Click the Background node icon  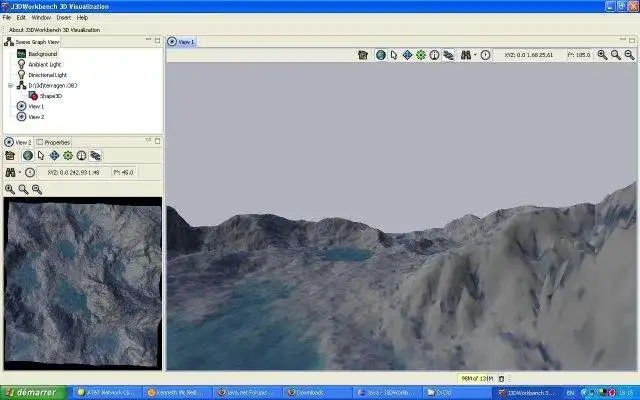point(21,53)
